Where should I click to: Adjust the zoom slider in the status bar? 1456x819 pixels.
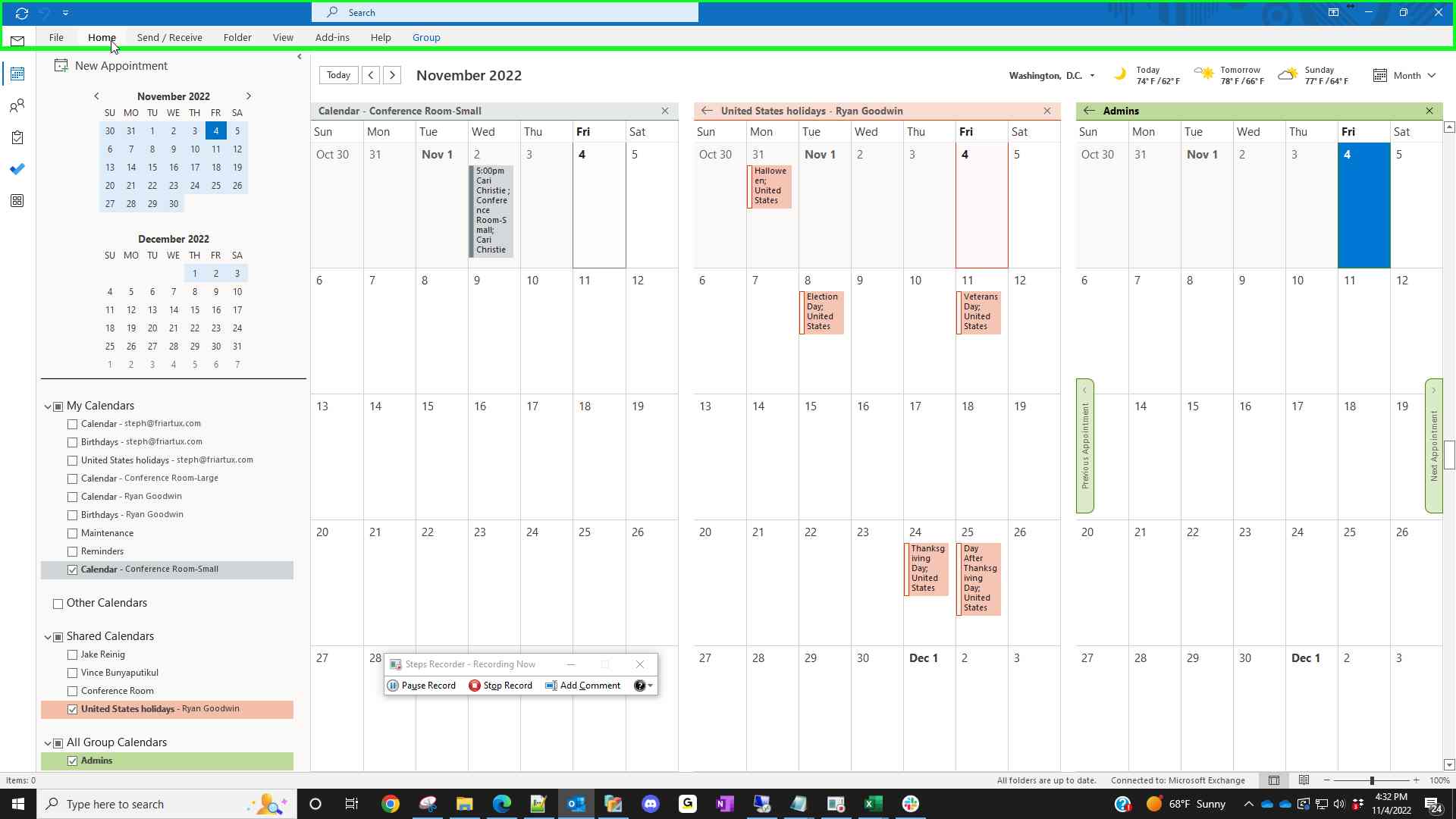[x=1371, y=780]
